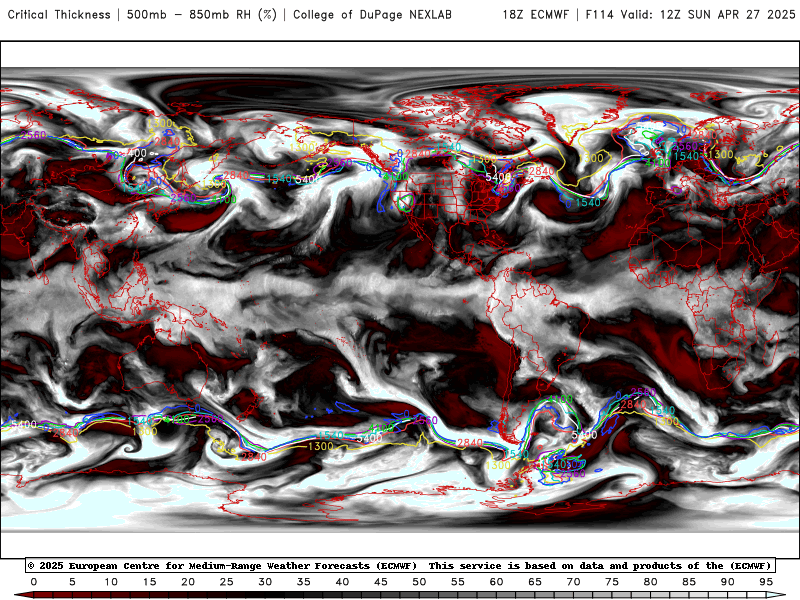The width and height of the screenshot is (800, 600).
Task: Click the 70 label on the color scale
Action: [573, 582]
